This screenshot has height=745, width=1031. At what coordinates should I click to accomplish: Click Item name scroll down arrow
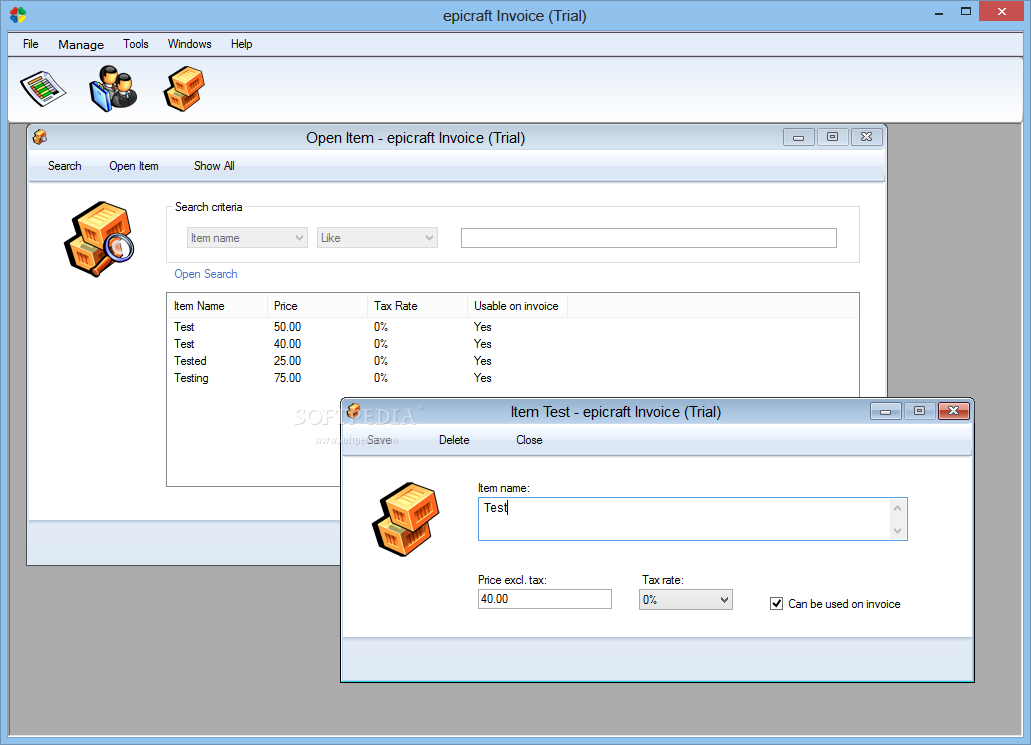pos(898,531)
